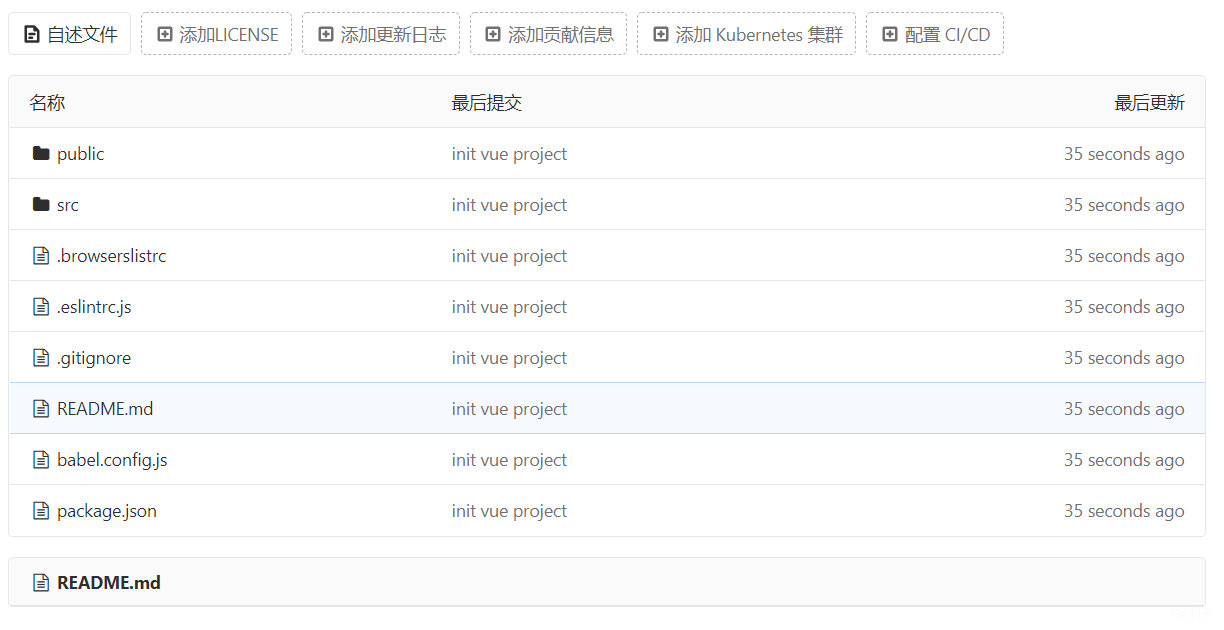This screenshot has height=630, width=1224.
Task: Open README.md in the file list
Action: [x=105, y=409]
